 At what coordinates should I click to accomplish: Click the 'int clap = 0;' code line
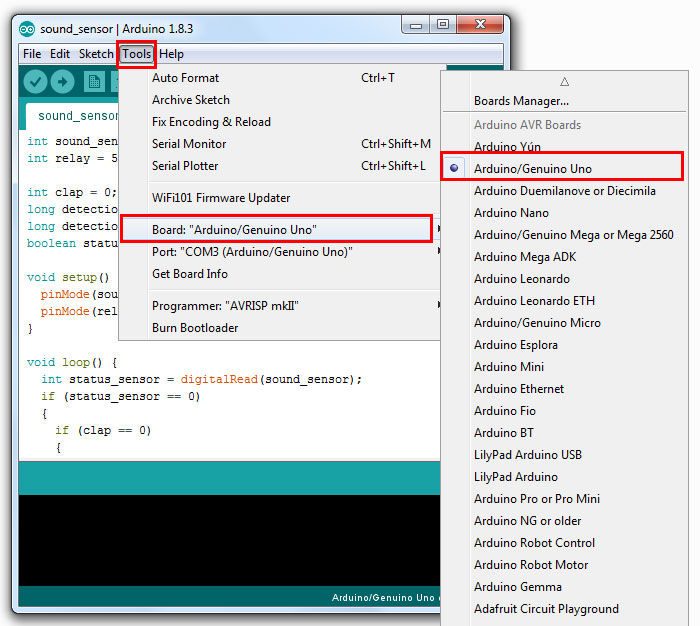tap(72, 192)
